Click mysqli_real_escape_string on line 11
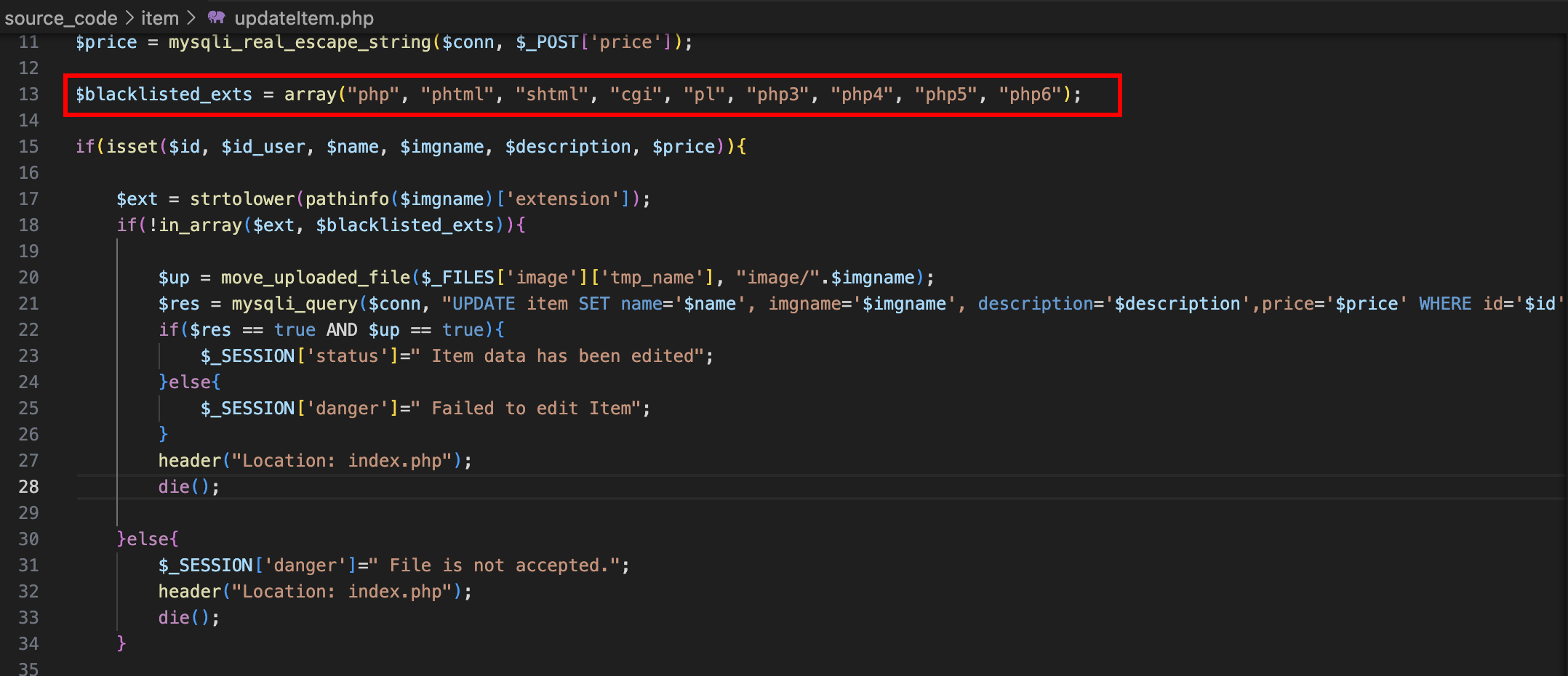 300,42
